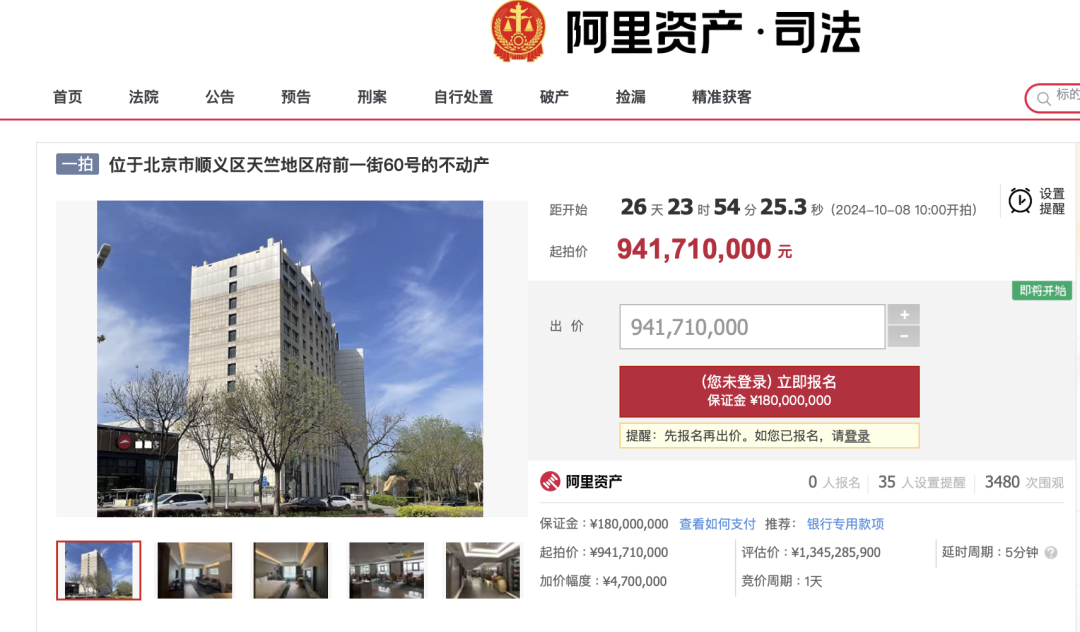Decrease bid with minus button
1080x632 pixels.
tap(904, 337)
